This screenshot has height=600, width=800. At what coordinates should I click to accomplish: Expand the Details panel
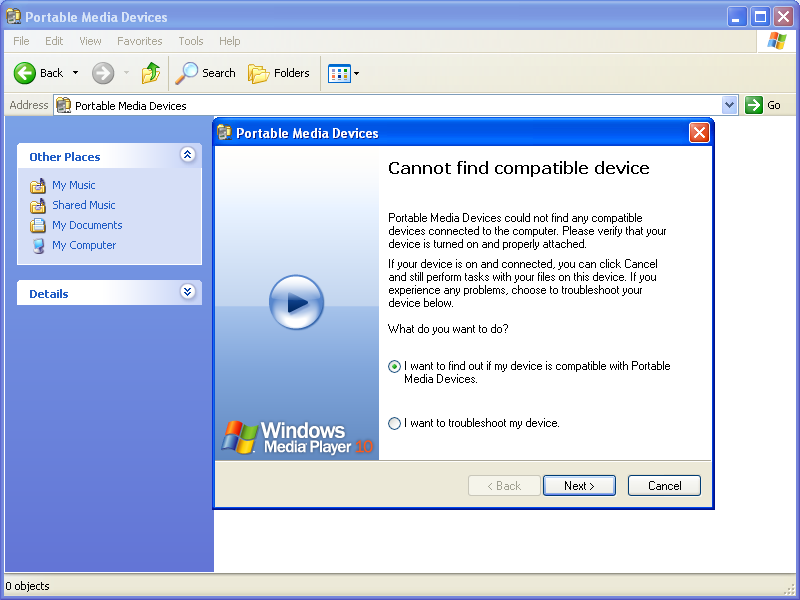point(187,291)
